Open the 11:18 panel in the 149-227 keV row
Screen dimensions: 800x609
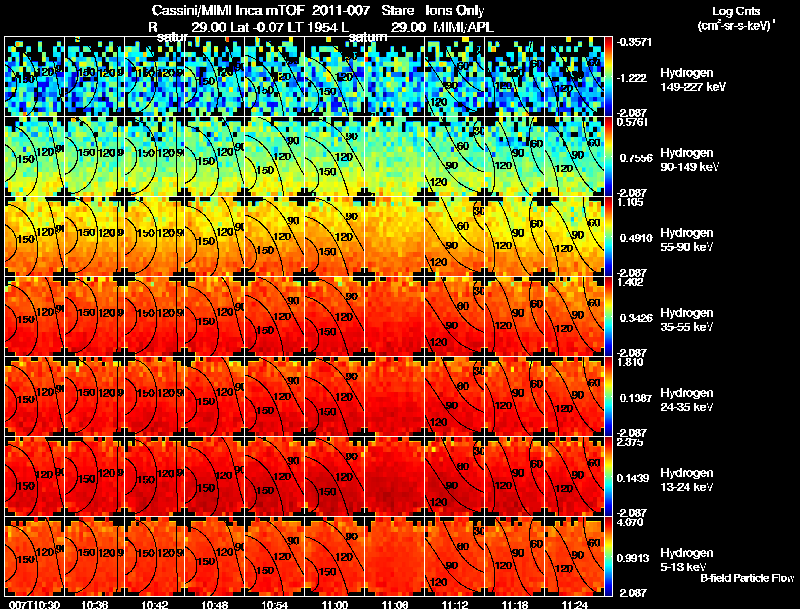tap(515, 77)
